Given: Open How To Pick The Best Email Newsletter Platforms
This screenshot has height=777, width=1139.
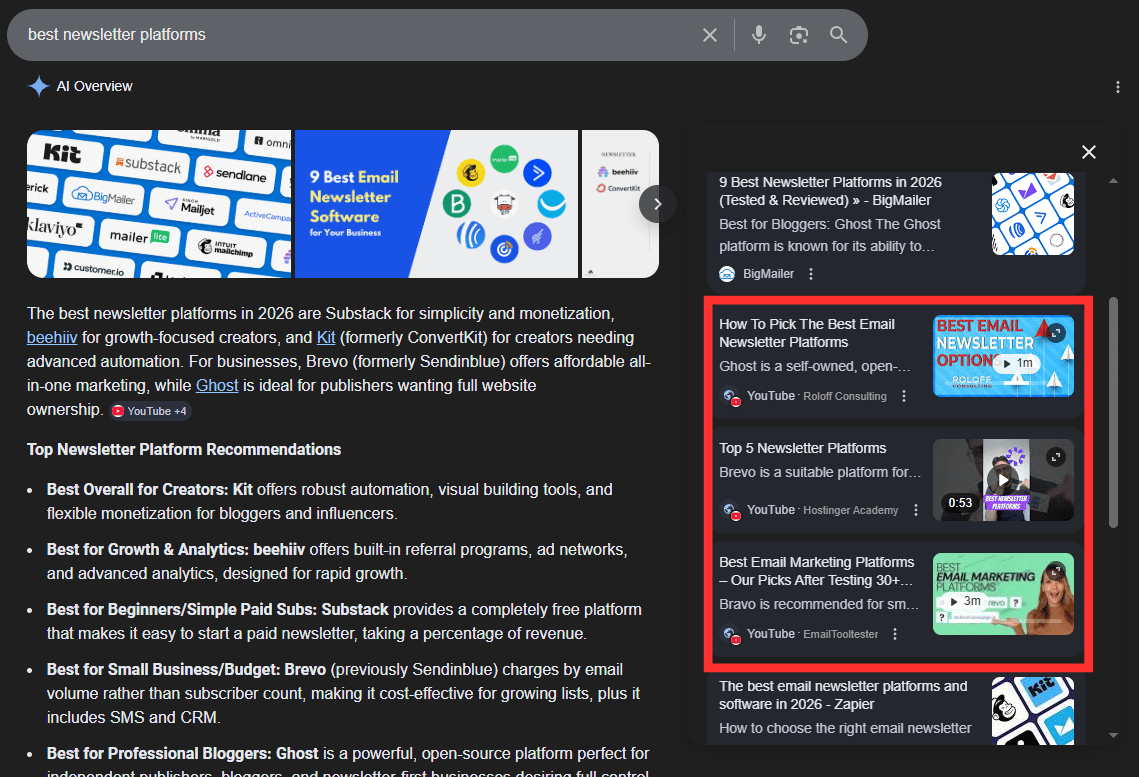Looking at the screenshot, I should coord(806,333).
